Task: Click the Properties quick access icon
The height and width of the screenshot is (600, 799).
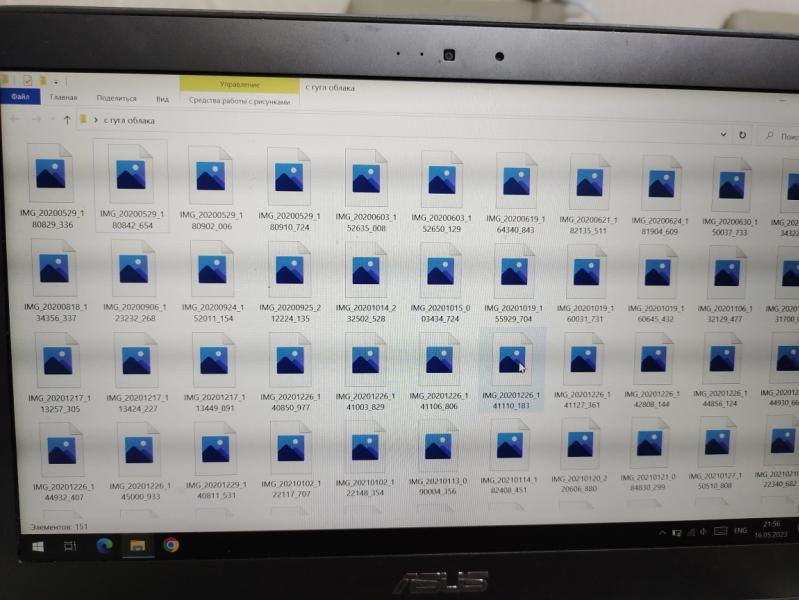Action: pyautogui.click(x=28, y=80)
